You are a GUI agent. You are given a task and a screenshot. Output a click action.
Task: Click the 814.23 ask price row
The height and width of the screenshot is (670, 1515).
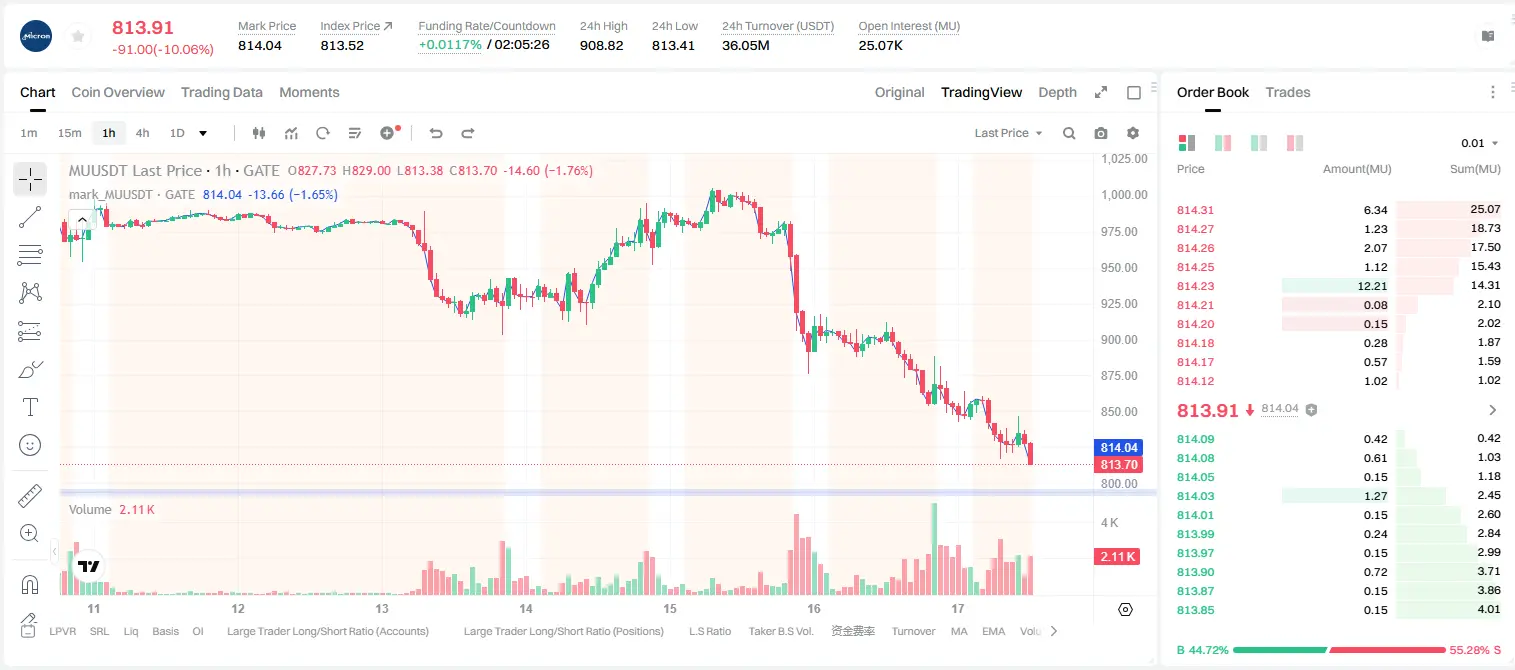(x=1339, y=286)
